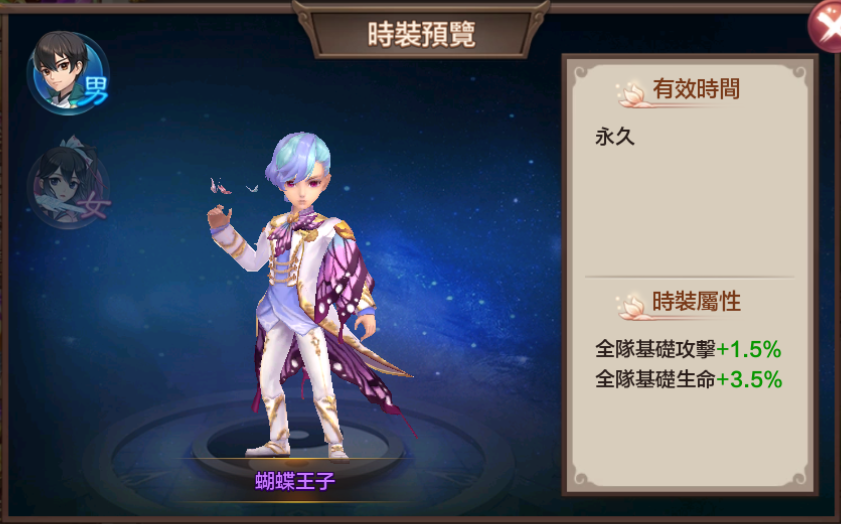Click the +3.5% green bonus value
841x524 pixels.
pos(749,380)
